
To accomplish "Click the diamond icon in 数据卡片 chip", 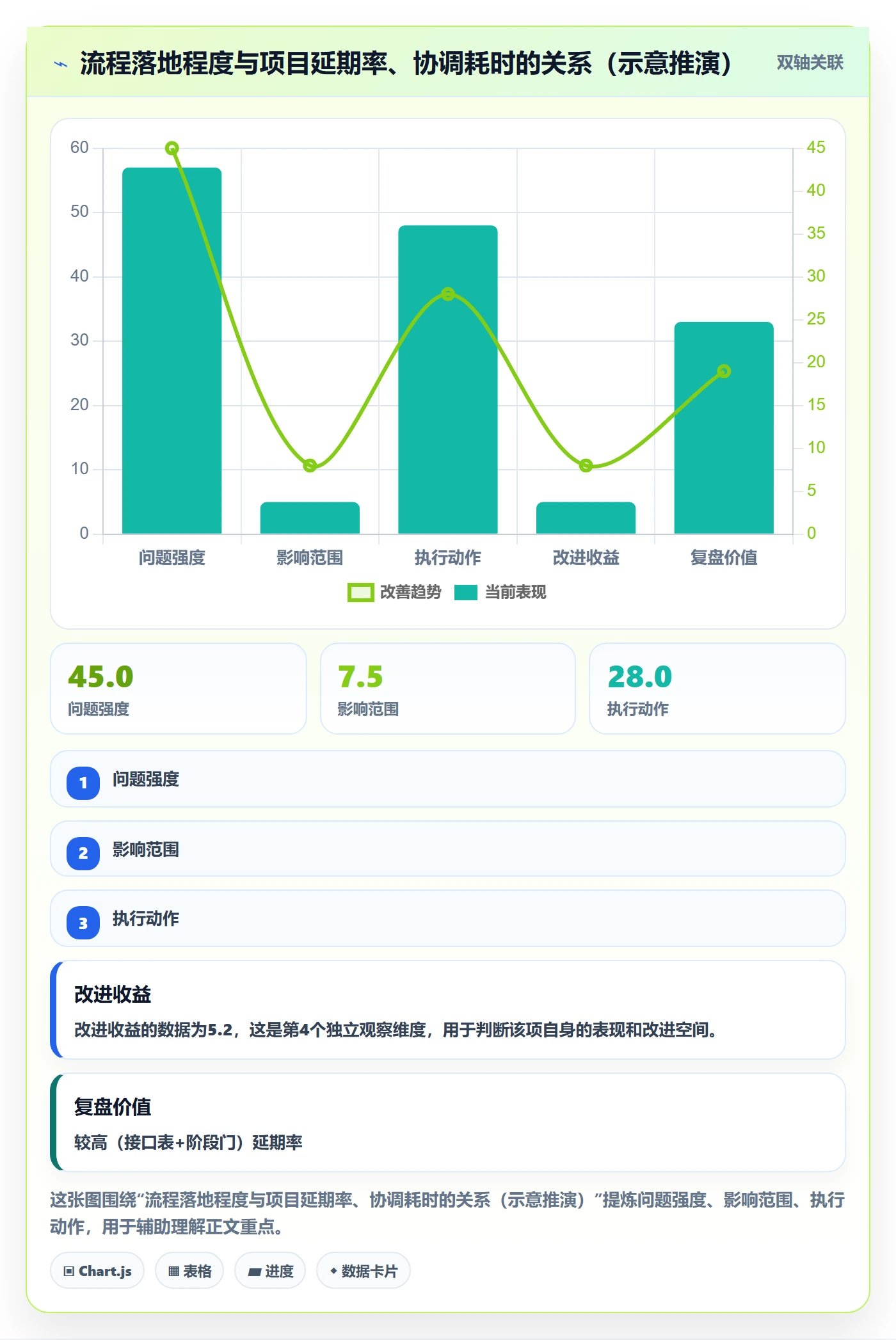I will (x=333, y=1271).
